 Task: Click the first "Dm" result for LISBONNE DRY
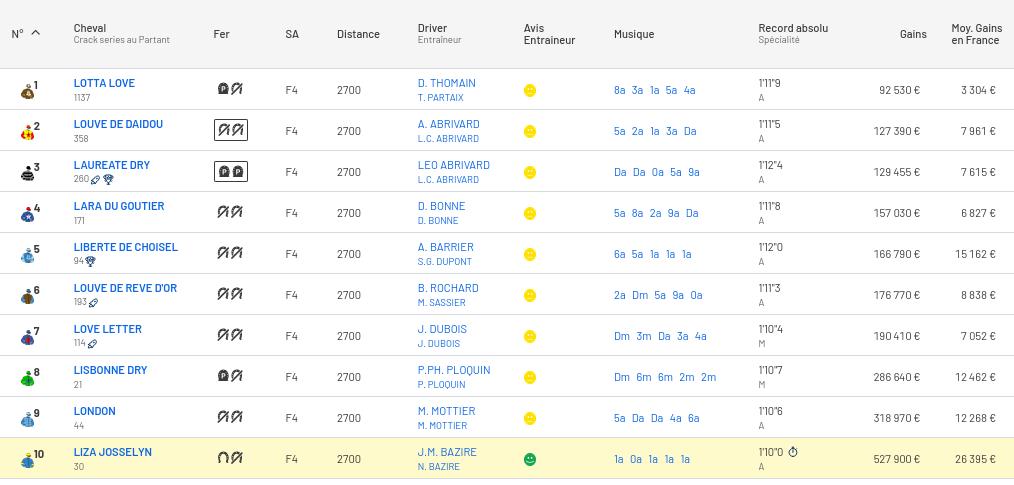click(621, 378)
